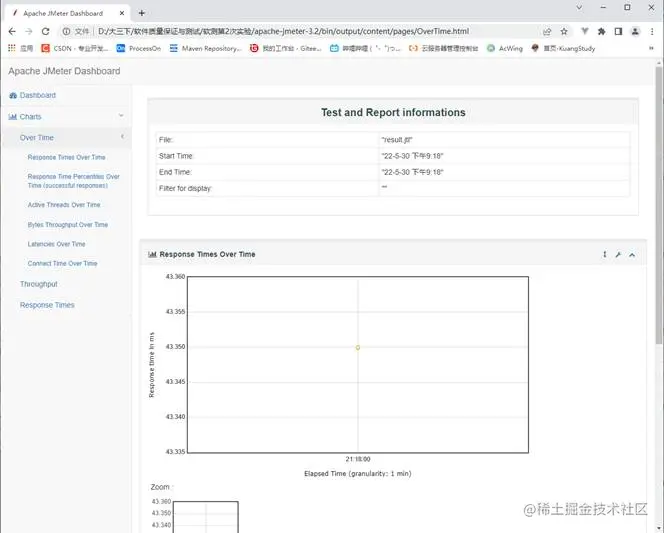The height and width of the screenshot is (533, 664).
Task: Open the bilibili bookmark with TV icon
Action: tap(365, 48)
